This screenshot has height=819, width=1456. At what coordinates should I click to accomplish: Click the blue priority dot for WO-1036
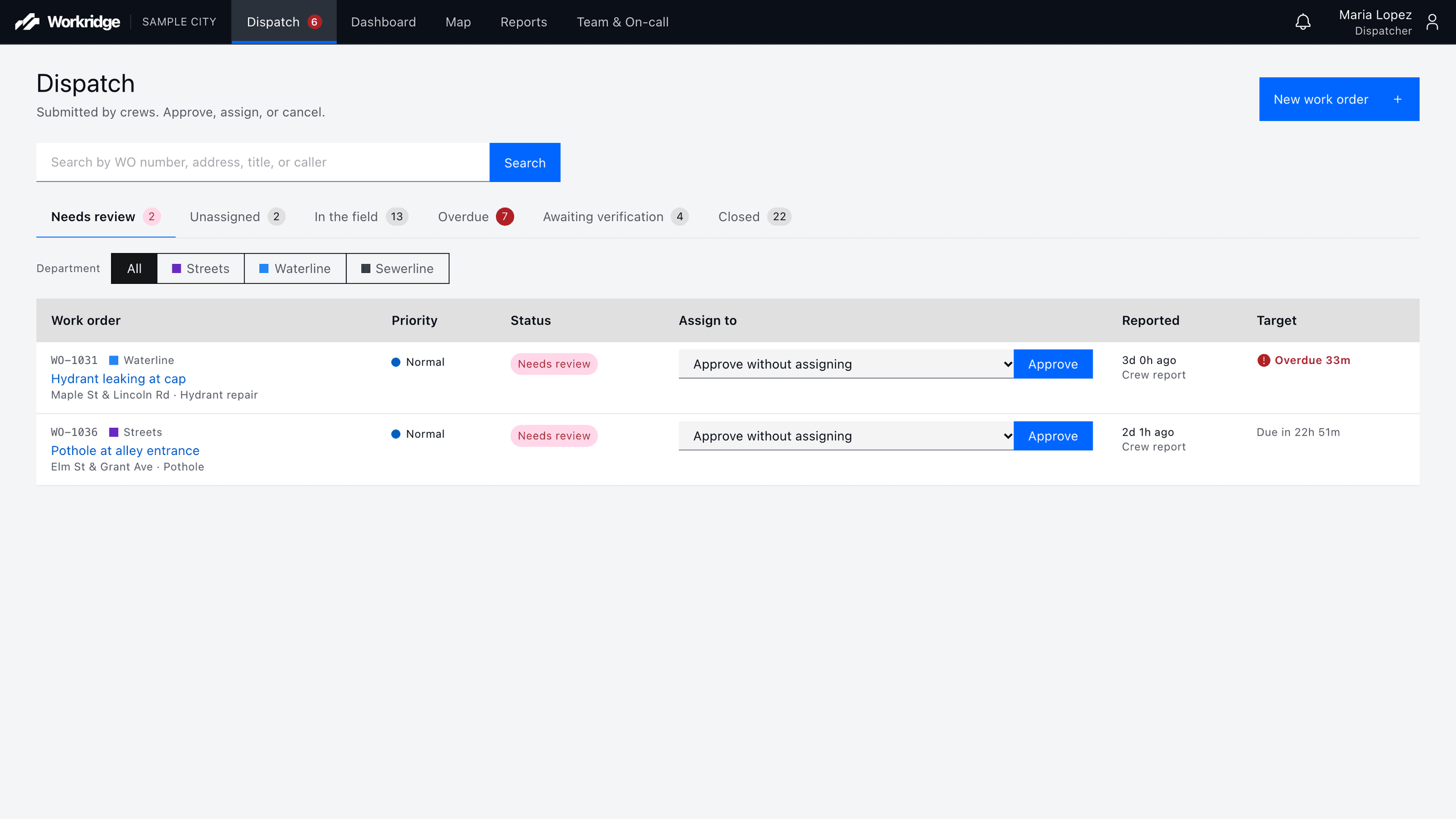click(396, 434)
